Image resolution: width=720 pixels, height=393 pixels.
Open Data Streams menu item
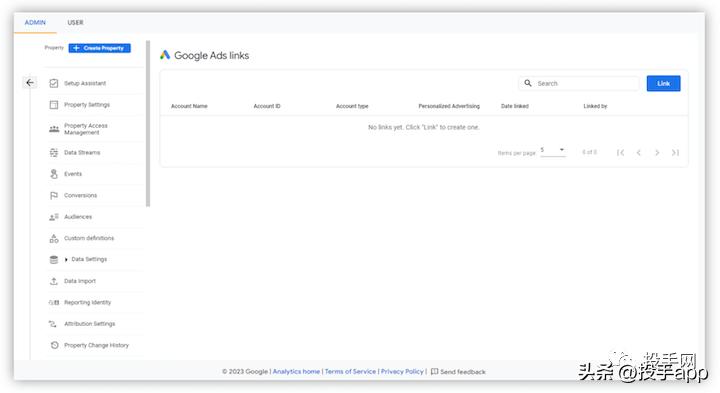coord(82,152)
